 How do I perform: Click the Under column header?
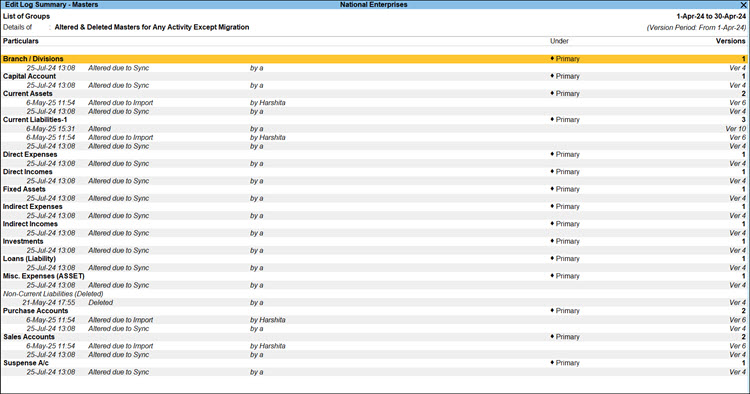pos(559,41)
